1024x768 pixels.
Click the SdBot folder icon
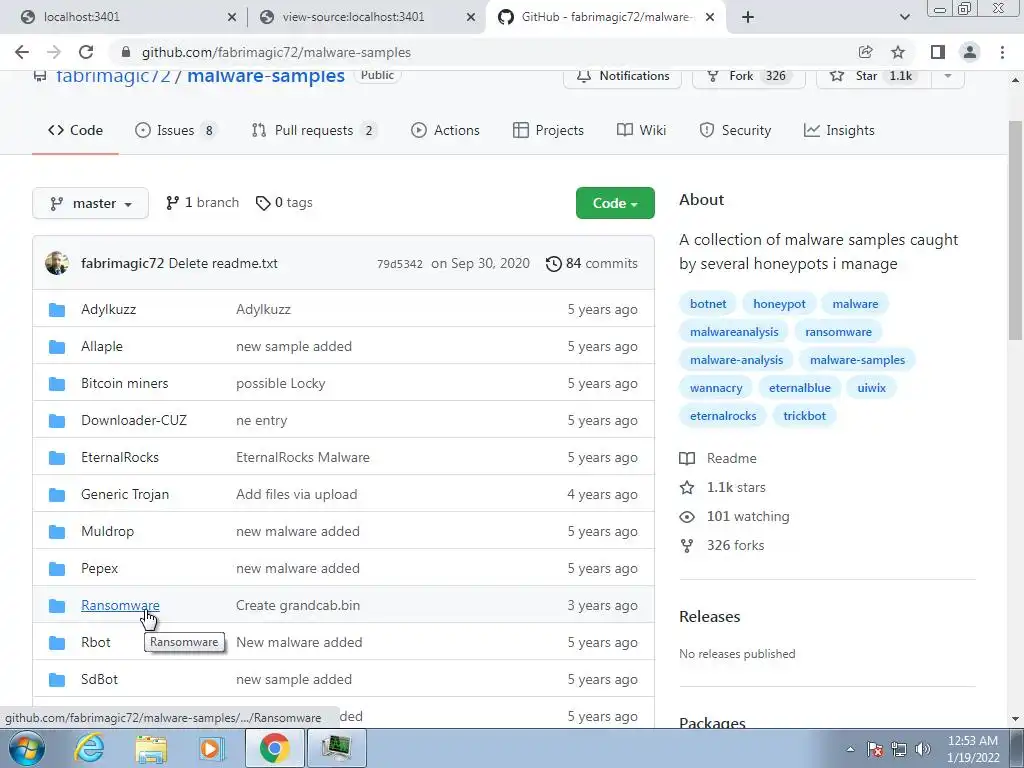57,680
